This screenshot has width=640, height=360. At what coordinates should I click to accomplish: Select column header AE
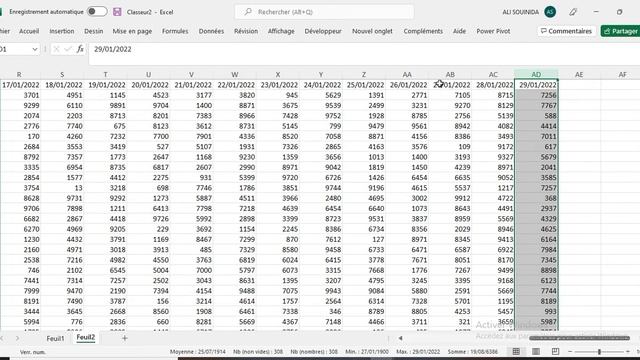point(579,74)
